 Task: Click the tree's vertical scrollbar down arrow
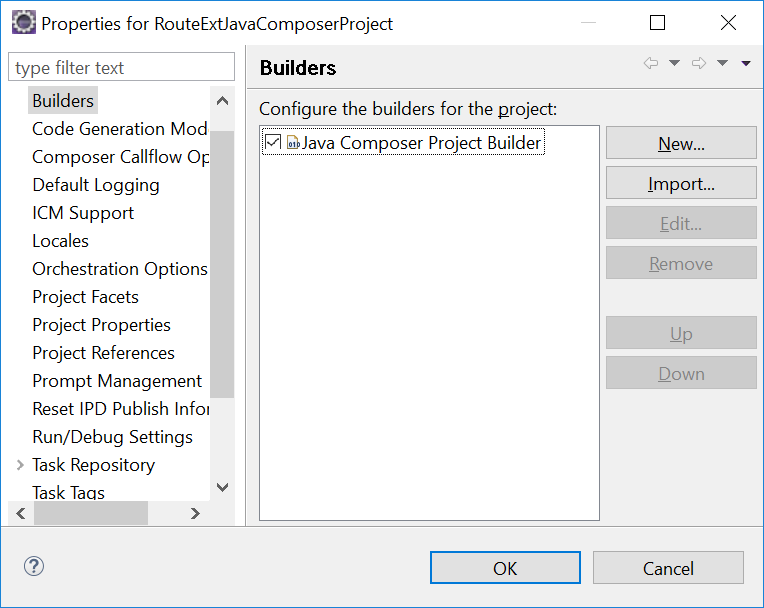222,487
